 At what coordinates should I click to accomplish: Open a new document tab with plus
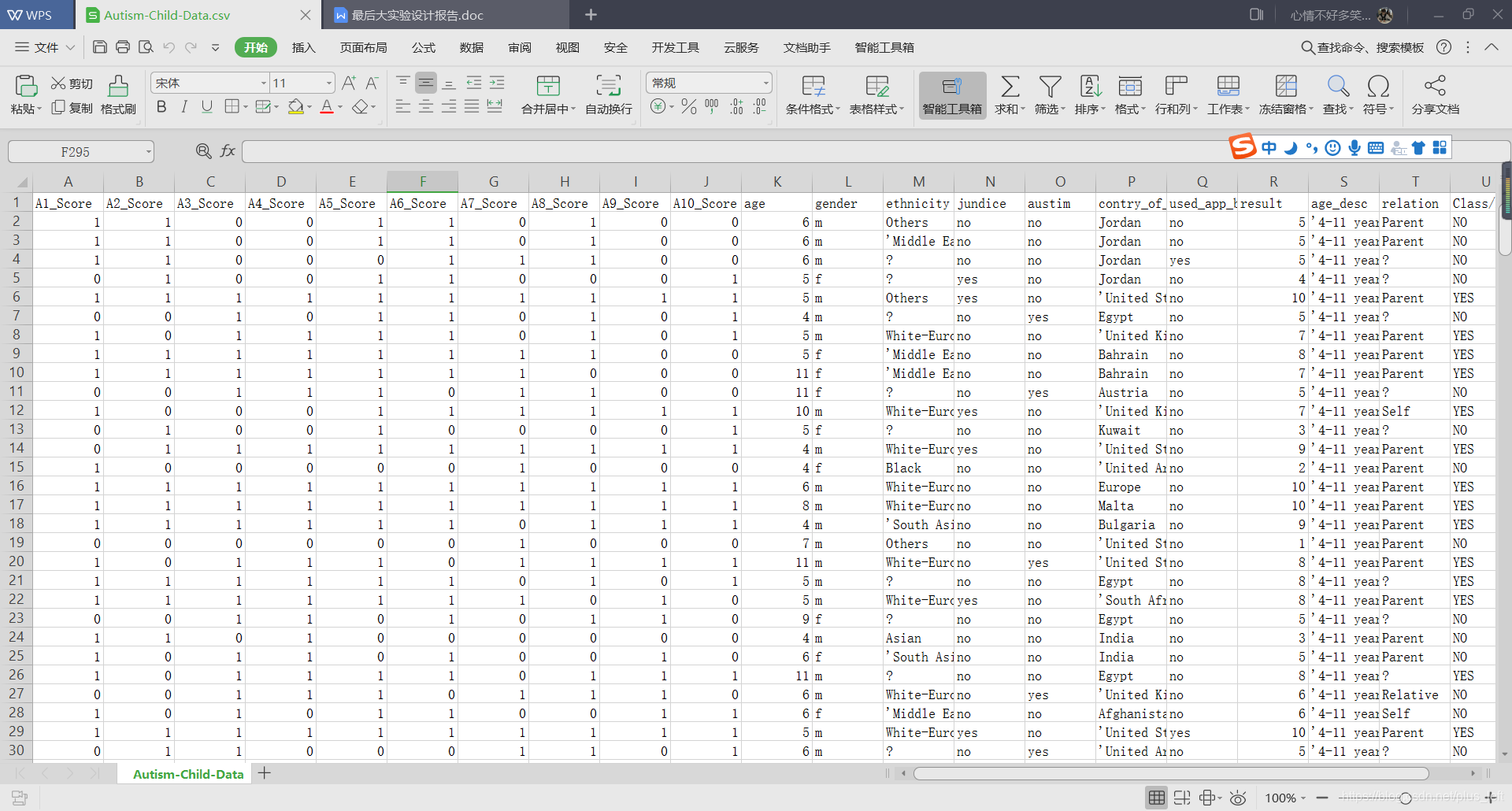tap(591, 15)
